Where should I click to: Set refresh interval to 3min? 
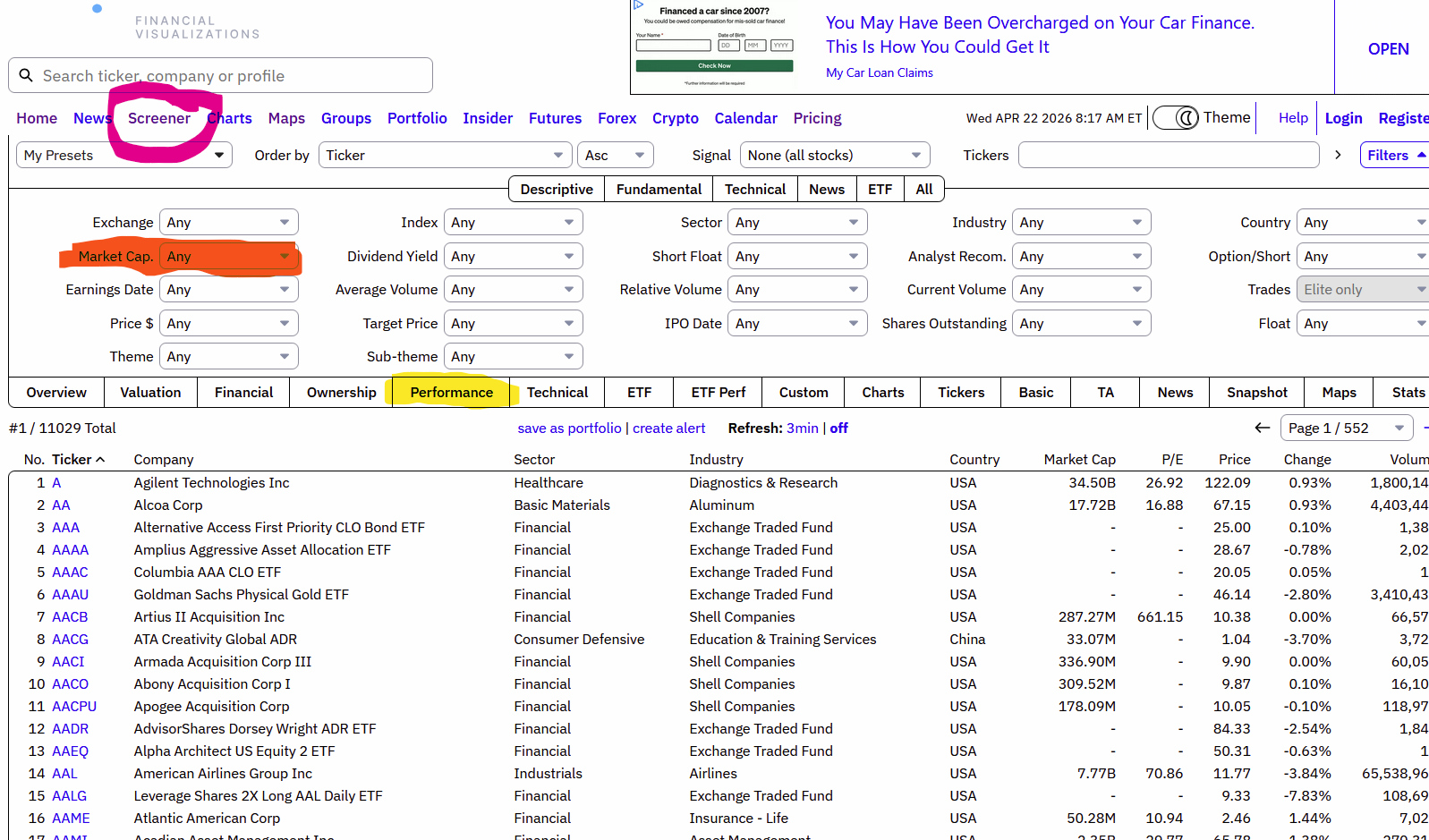tap(802, 428)
